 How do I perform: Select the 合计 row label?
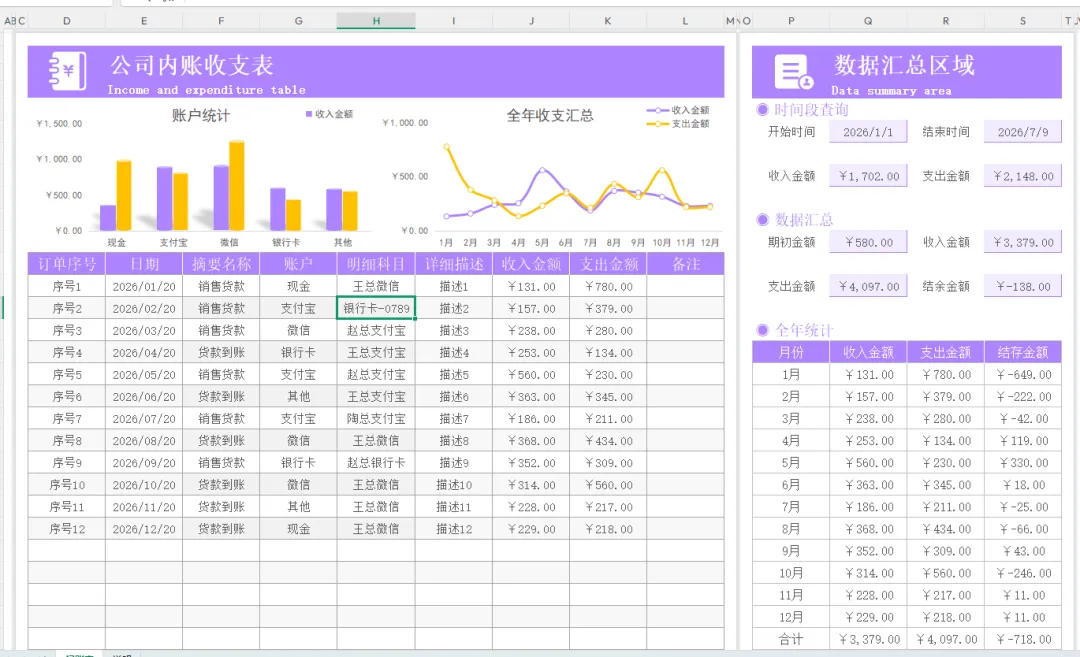[x=791, y=639]
